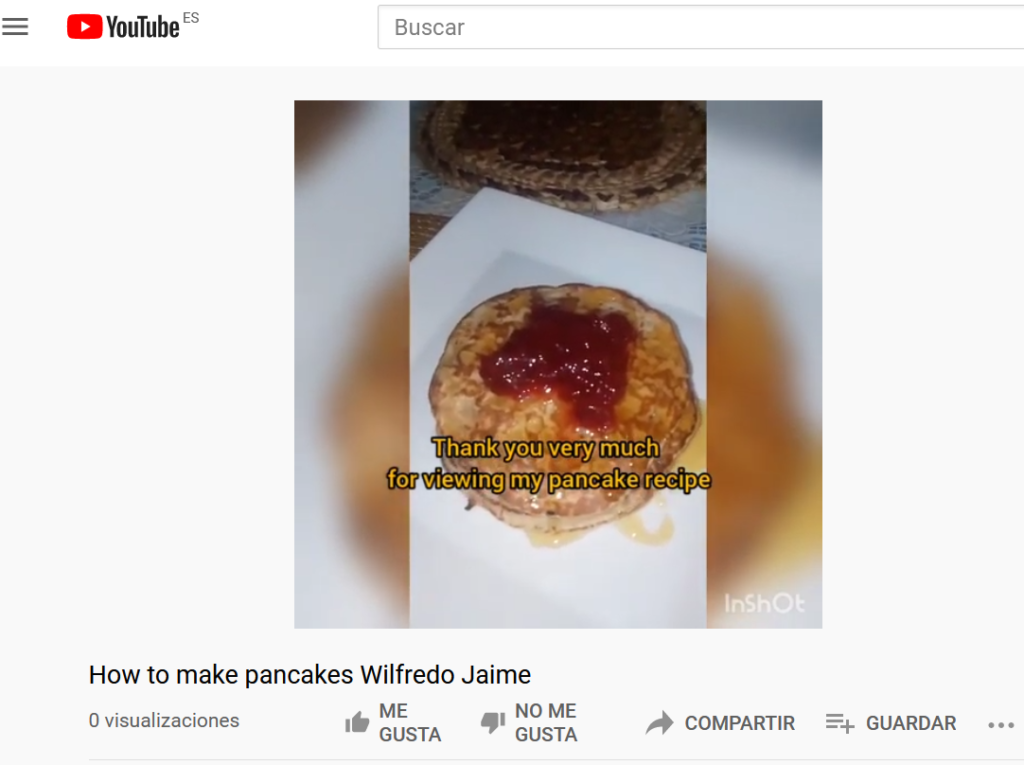
Task: Click the share arrow icon
Action: pos(659,723)
